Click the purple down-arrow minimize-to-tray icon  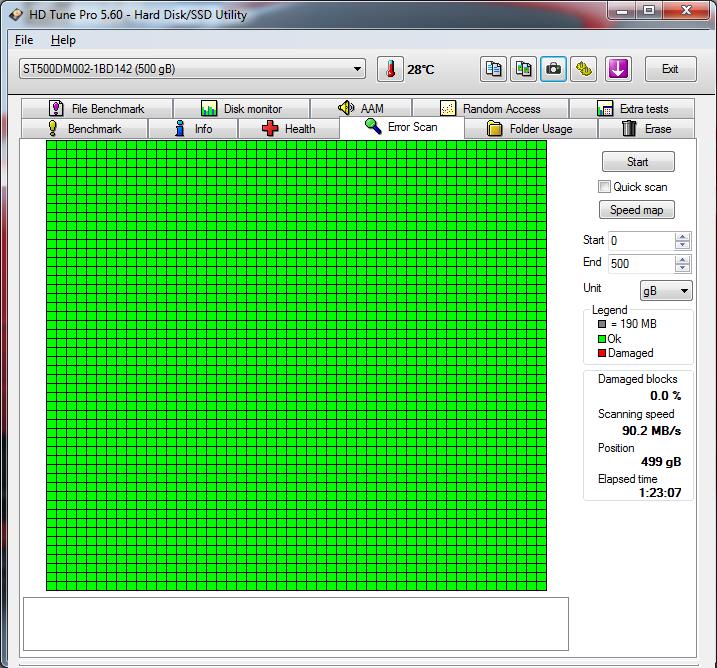pyautogui.click(x=619, y=69)
